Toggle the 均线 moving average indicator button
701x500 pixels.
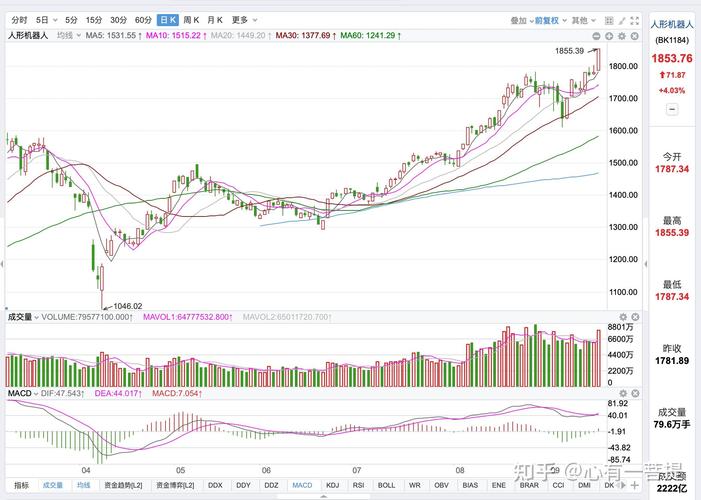84,485
